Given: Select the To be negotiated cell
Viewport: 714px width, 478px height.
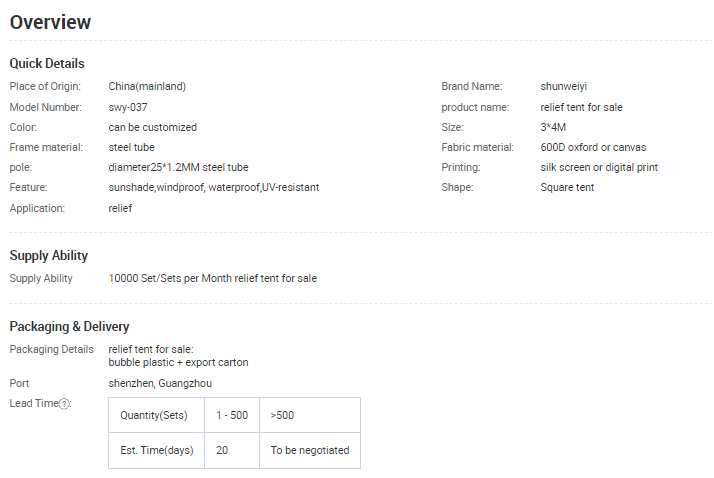Looking at the screenshot, I should pos(310,450).
